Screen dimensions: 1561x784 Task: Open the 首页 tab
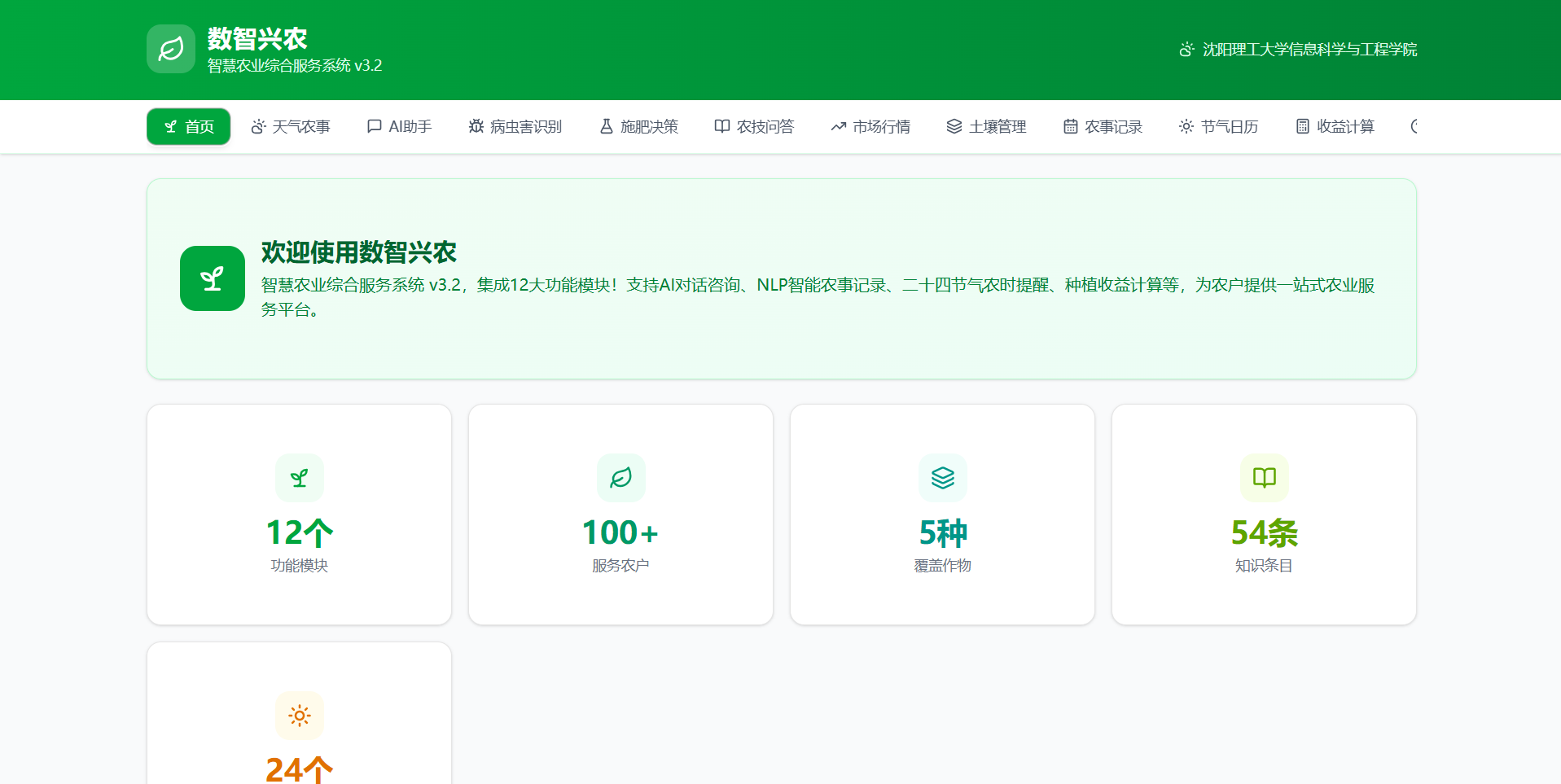tap(189, 126)
